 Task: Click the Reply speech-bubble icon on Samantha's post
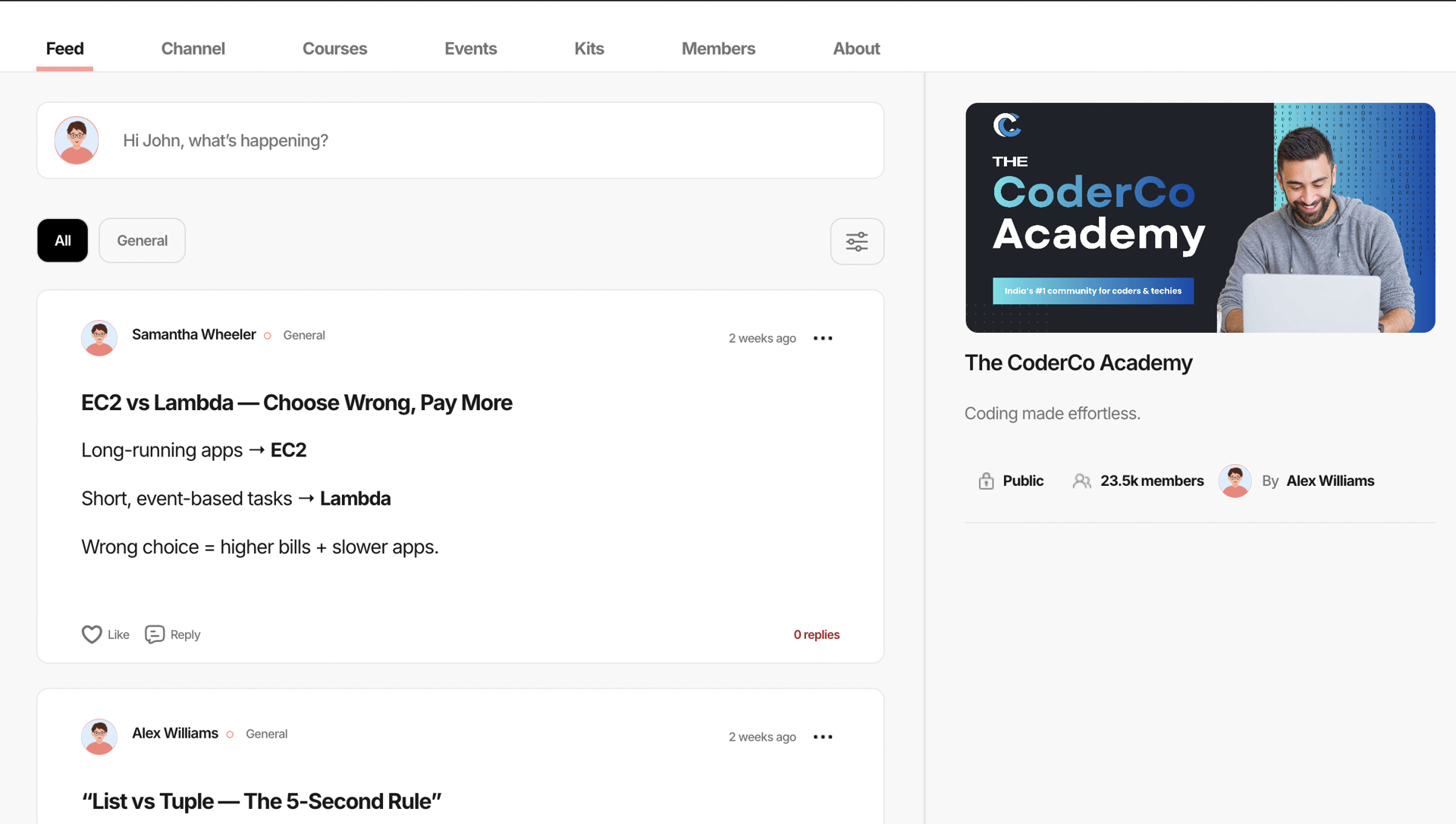pyautogui.click(x=155, y=634)
